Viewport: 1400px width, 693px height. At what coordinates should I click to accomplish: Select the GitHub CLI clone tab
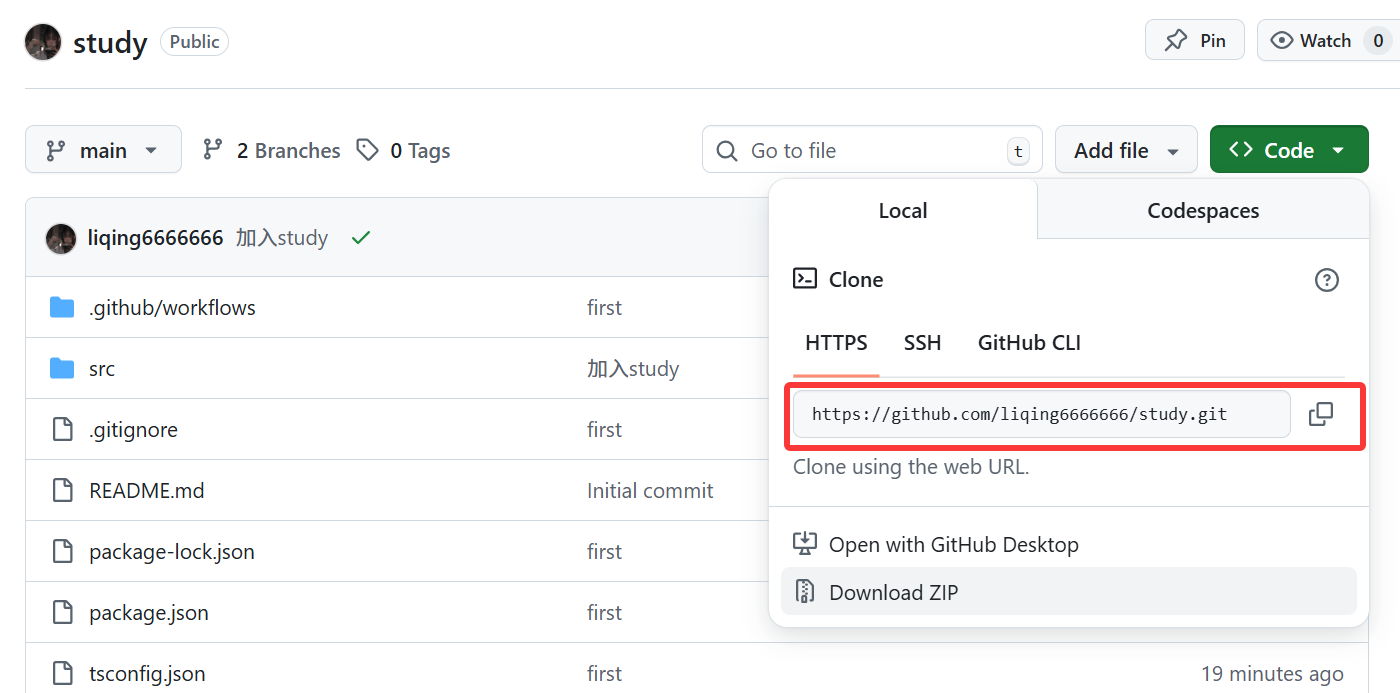point(1029,343)
